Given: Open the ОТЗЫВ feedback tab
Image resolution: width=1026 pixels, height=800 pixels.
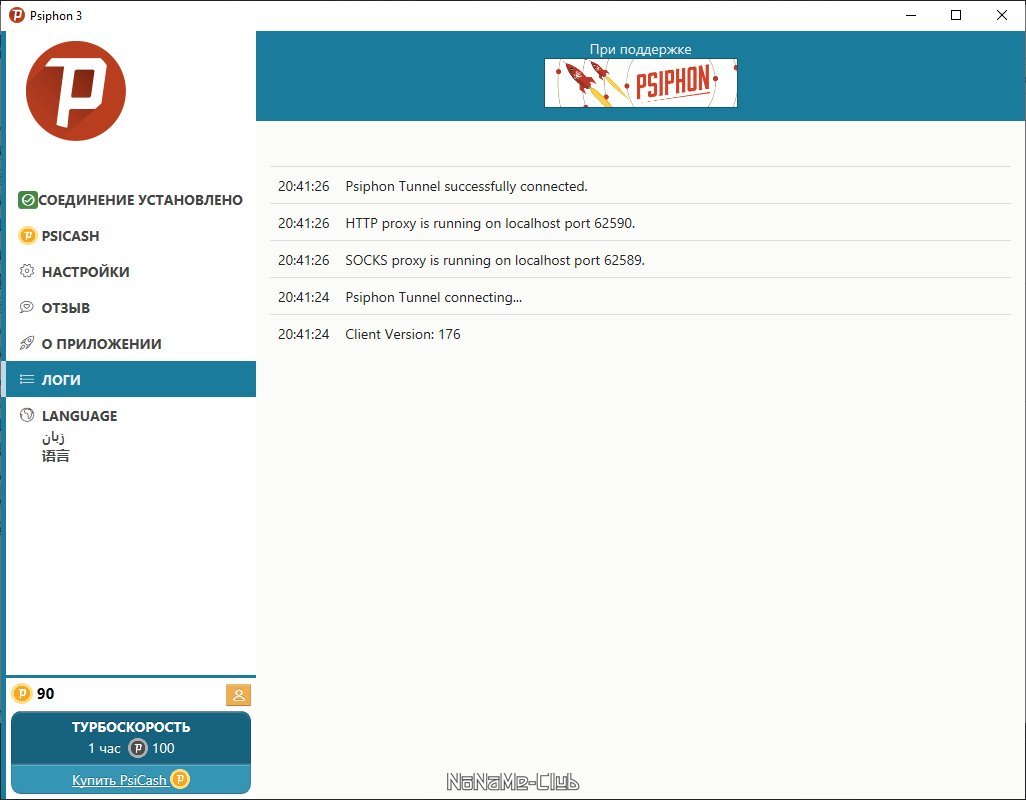Looking at the screenshot, I should [x=131, y=307].
